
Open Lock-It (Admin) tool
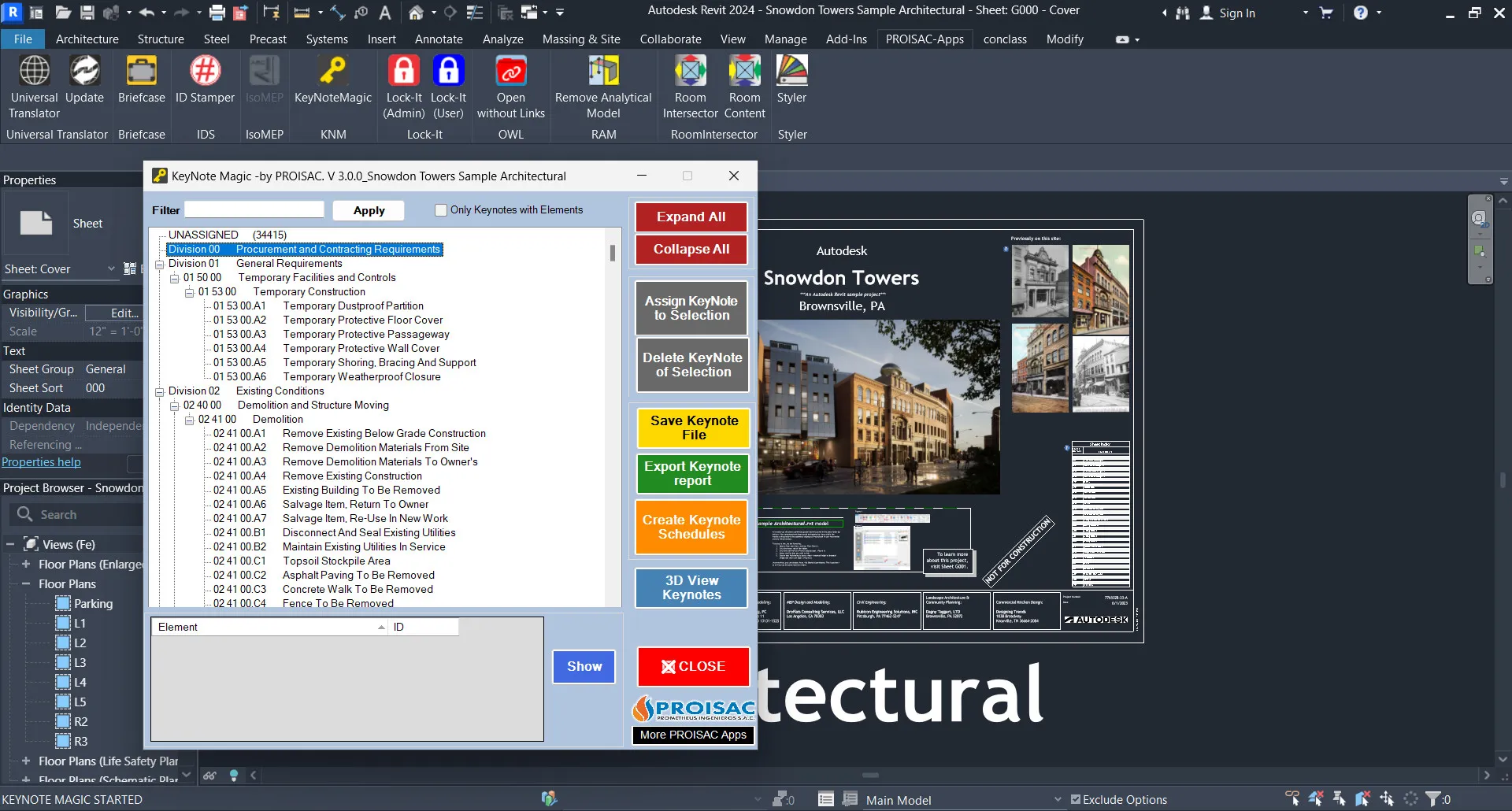(404, 87)
